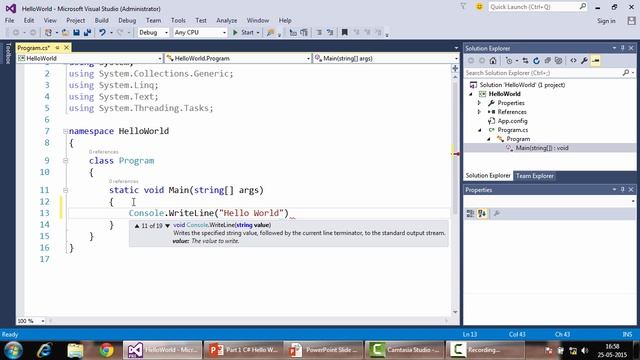Click the notifications flag icon in title bar
Viewport: 640px width, 360px height.
coord(463,7)
